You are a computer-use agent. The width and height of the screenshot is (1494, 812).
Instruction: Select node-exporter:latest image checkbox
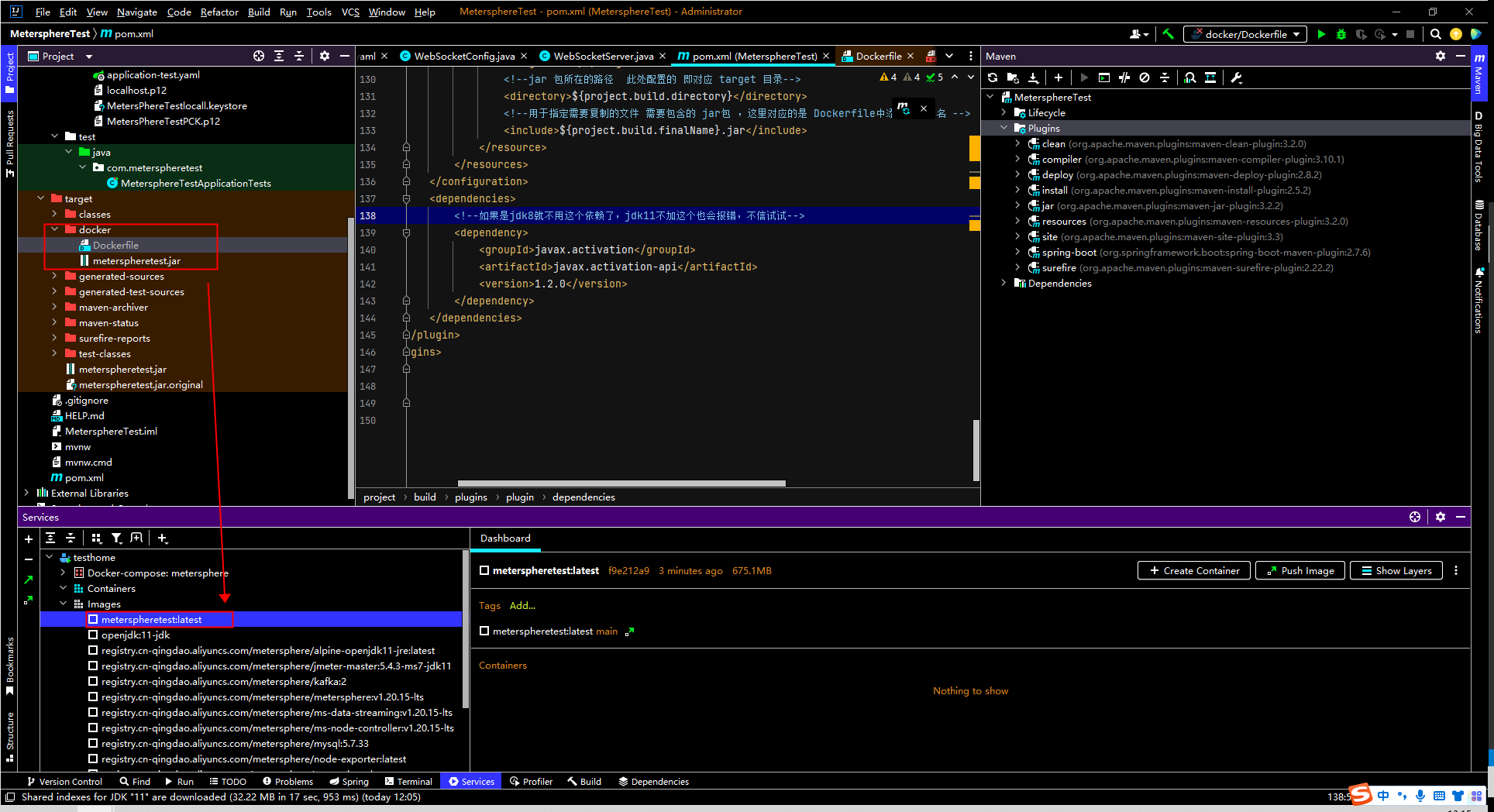coord(93,759)
